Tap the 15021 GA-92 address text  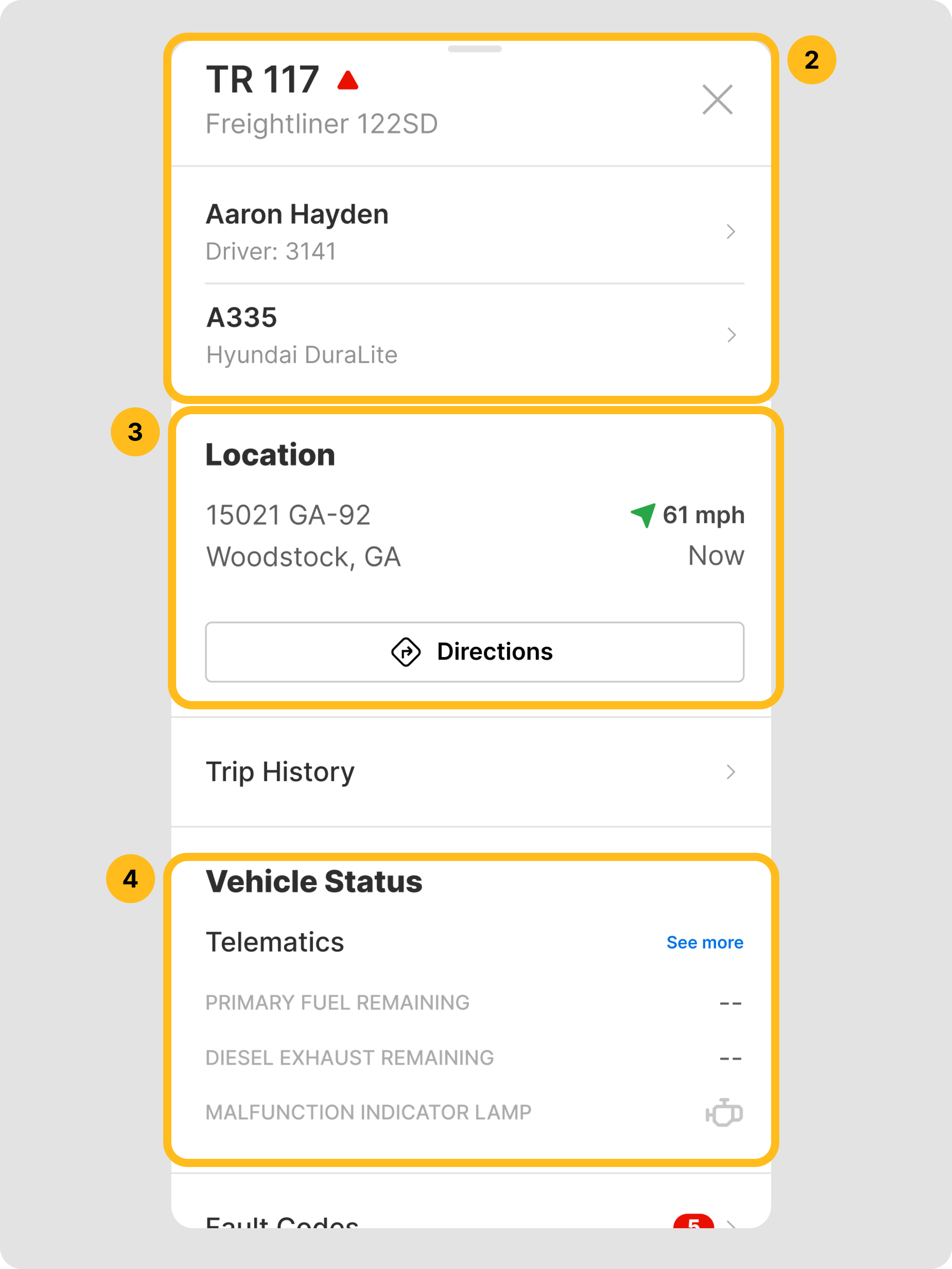288,514
